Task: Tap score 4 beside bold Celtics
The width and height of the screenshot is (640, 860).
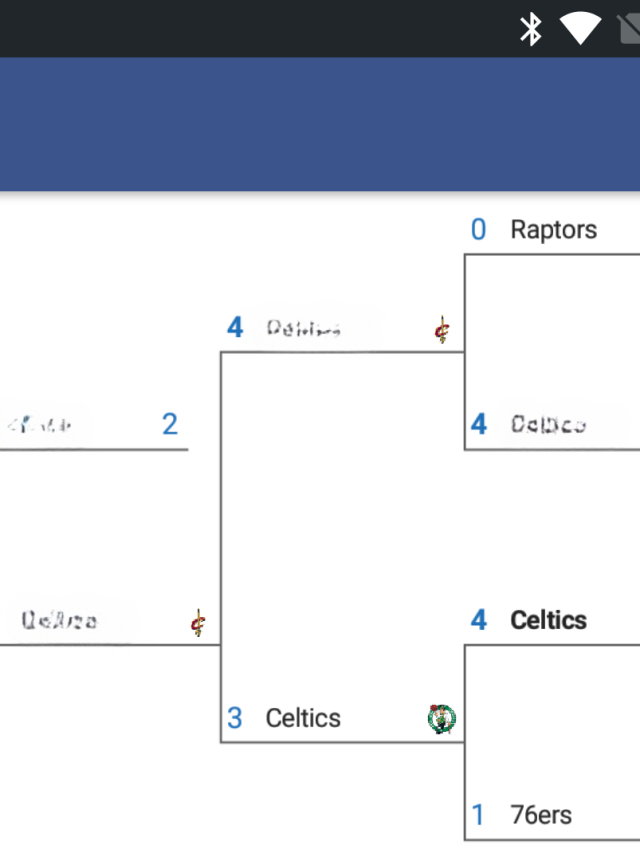Action: click(x=479, y=620)
